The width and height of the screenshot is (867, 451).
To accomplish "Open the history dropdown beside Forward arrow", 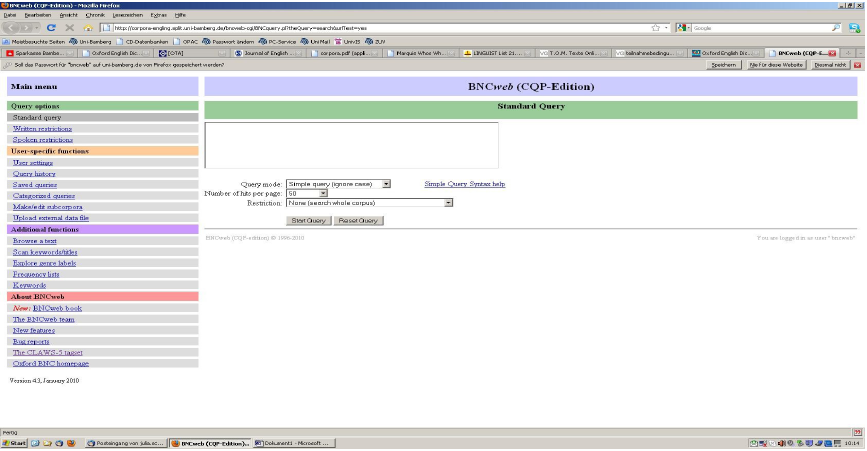I will [37, 28].
